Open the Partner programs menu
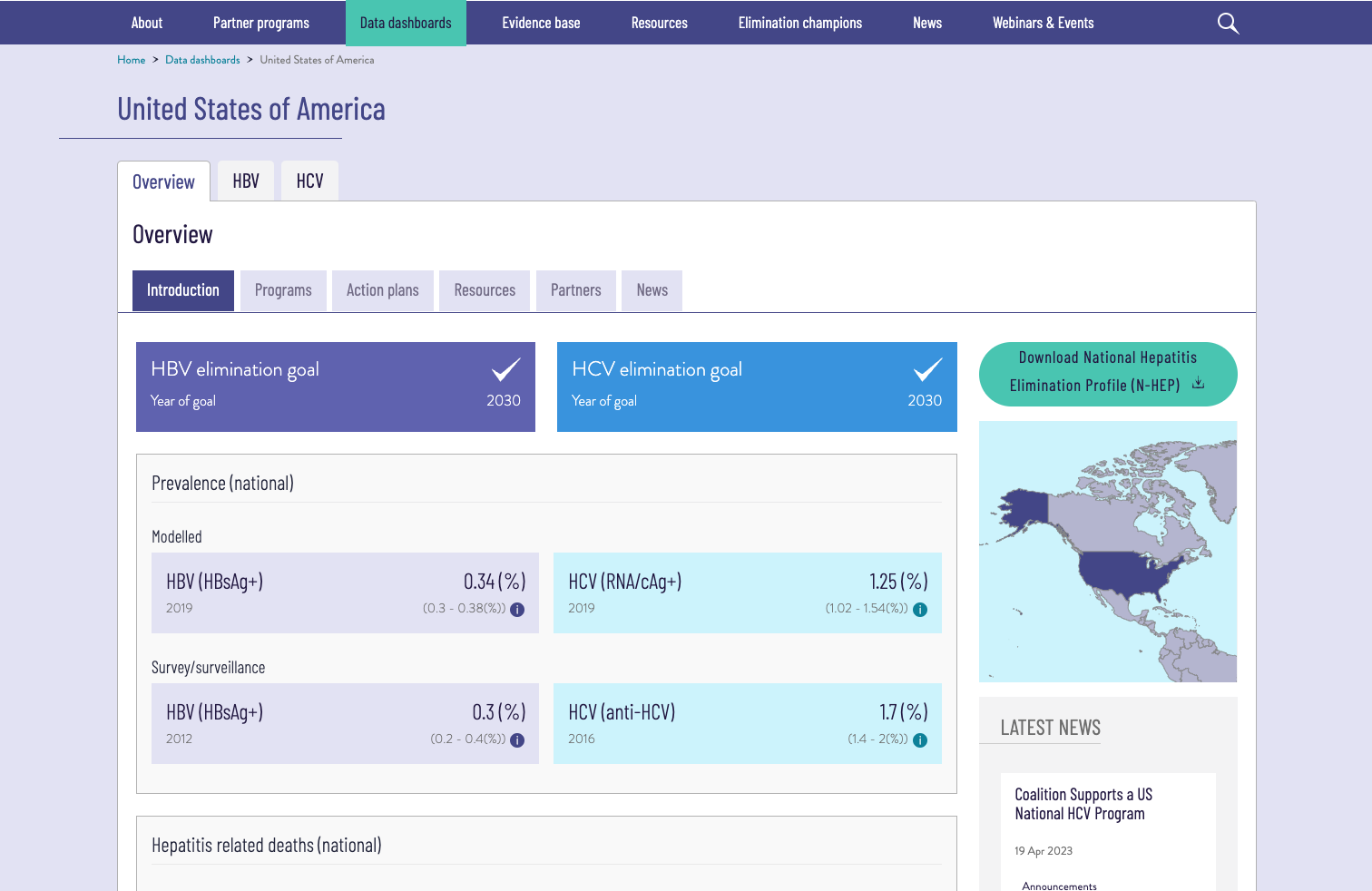 click(261, 23)
